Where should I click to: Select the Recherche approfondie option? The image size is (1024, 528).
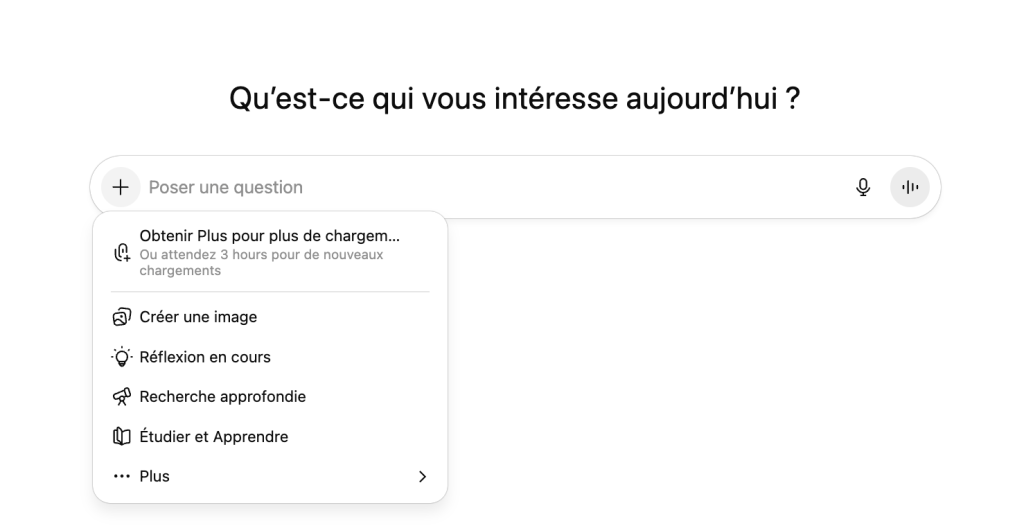coord(222,397)
